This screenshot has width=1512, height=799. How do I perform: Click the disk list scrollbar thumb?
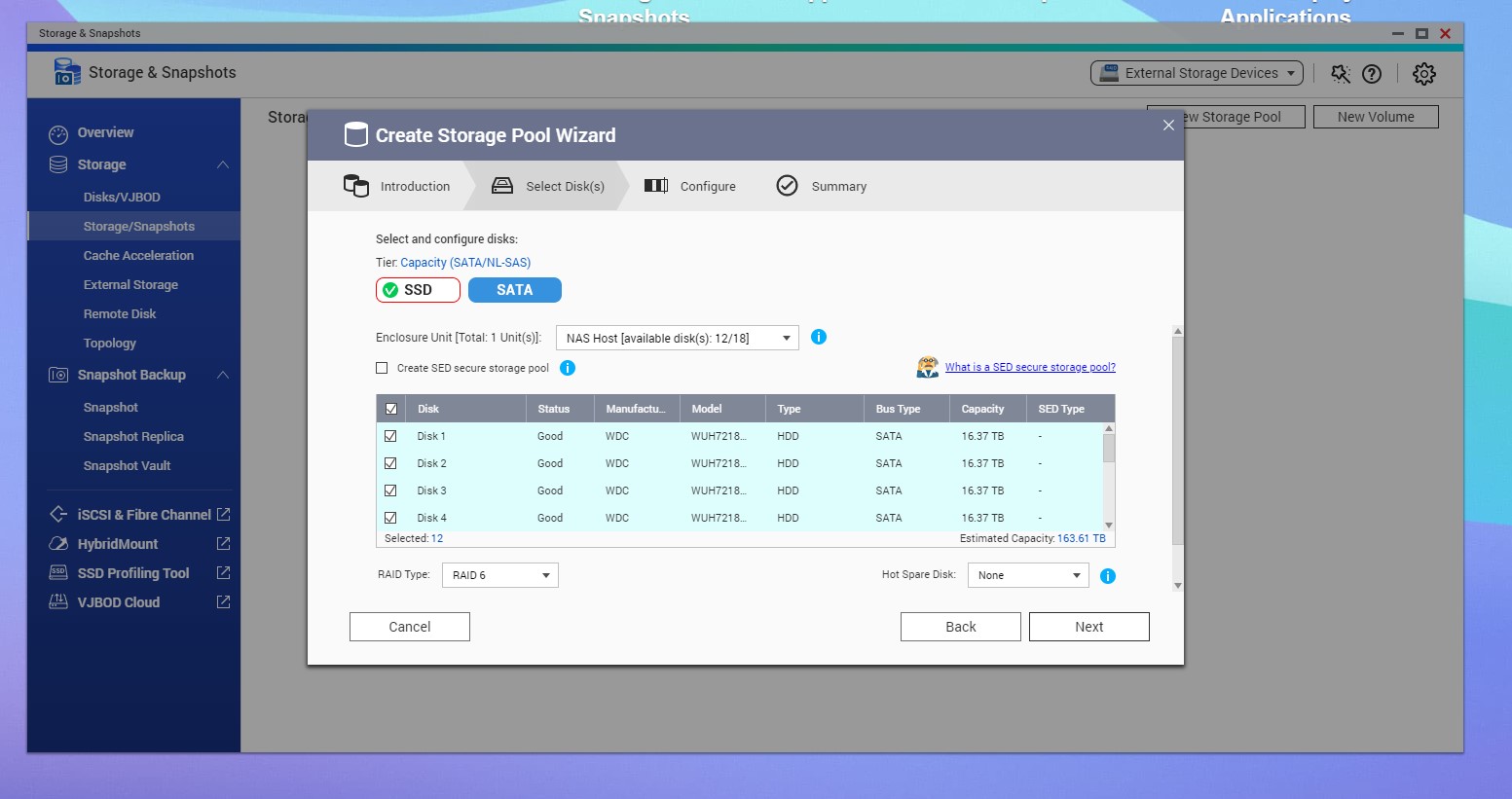[1109, 448]
